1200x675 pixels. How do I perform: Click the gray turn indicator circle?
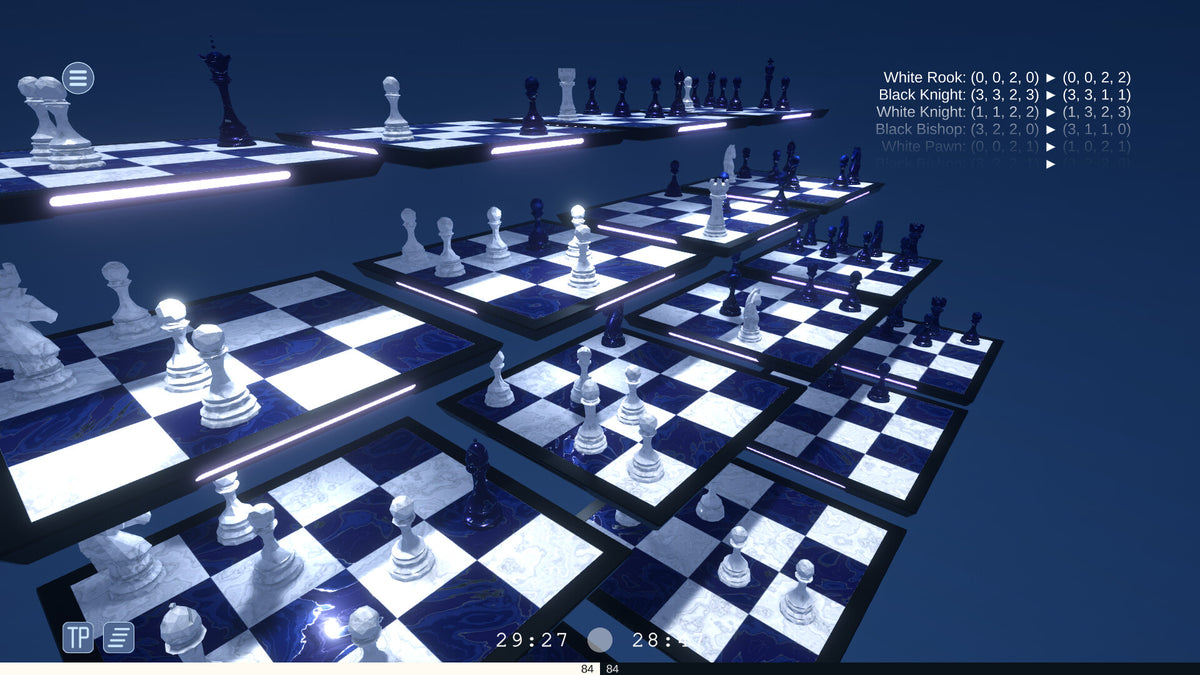(600, 640)
